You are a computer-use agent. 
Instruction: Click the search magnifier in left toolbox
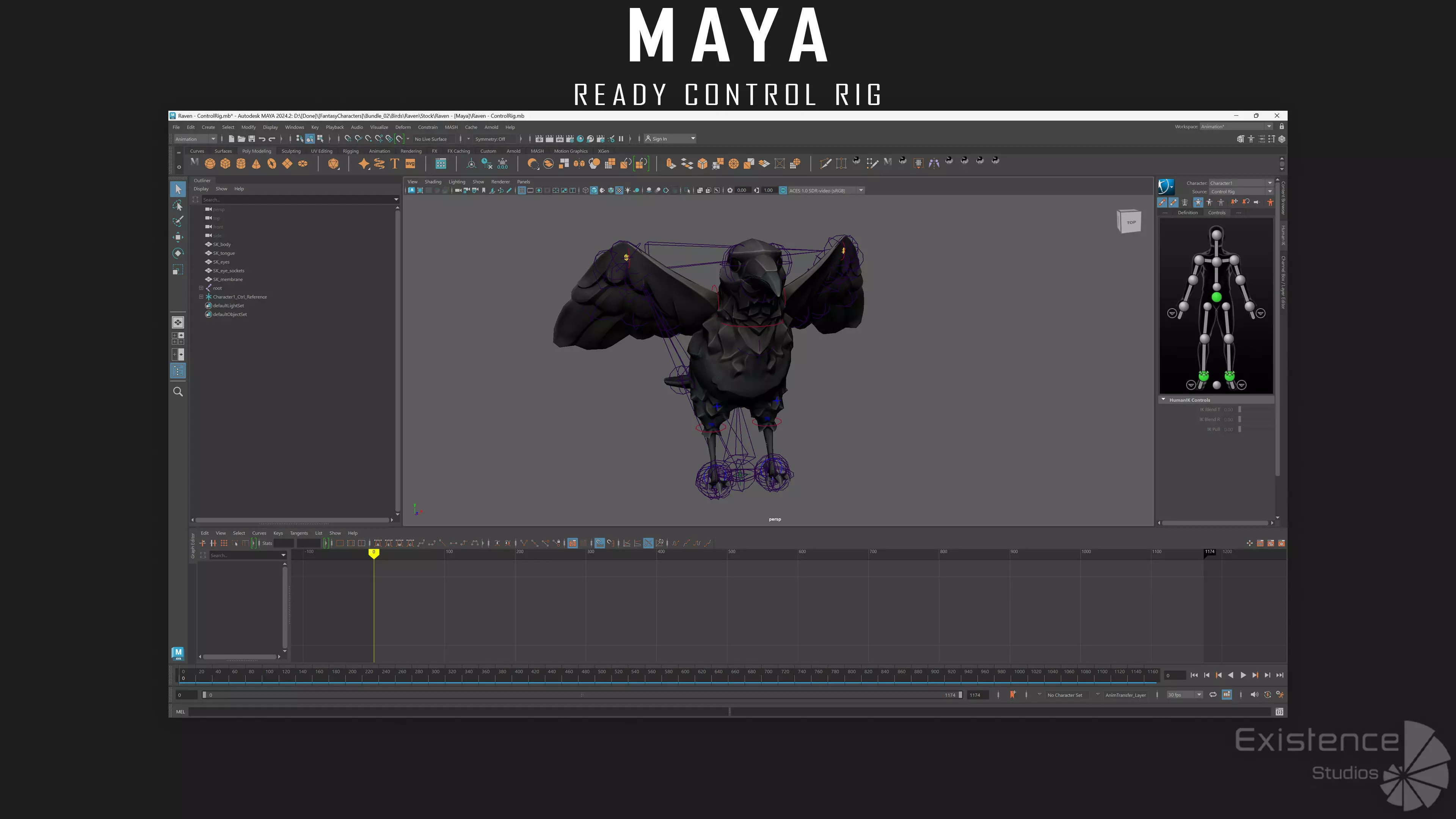(x=178, y=392)
